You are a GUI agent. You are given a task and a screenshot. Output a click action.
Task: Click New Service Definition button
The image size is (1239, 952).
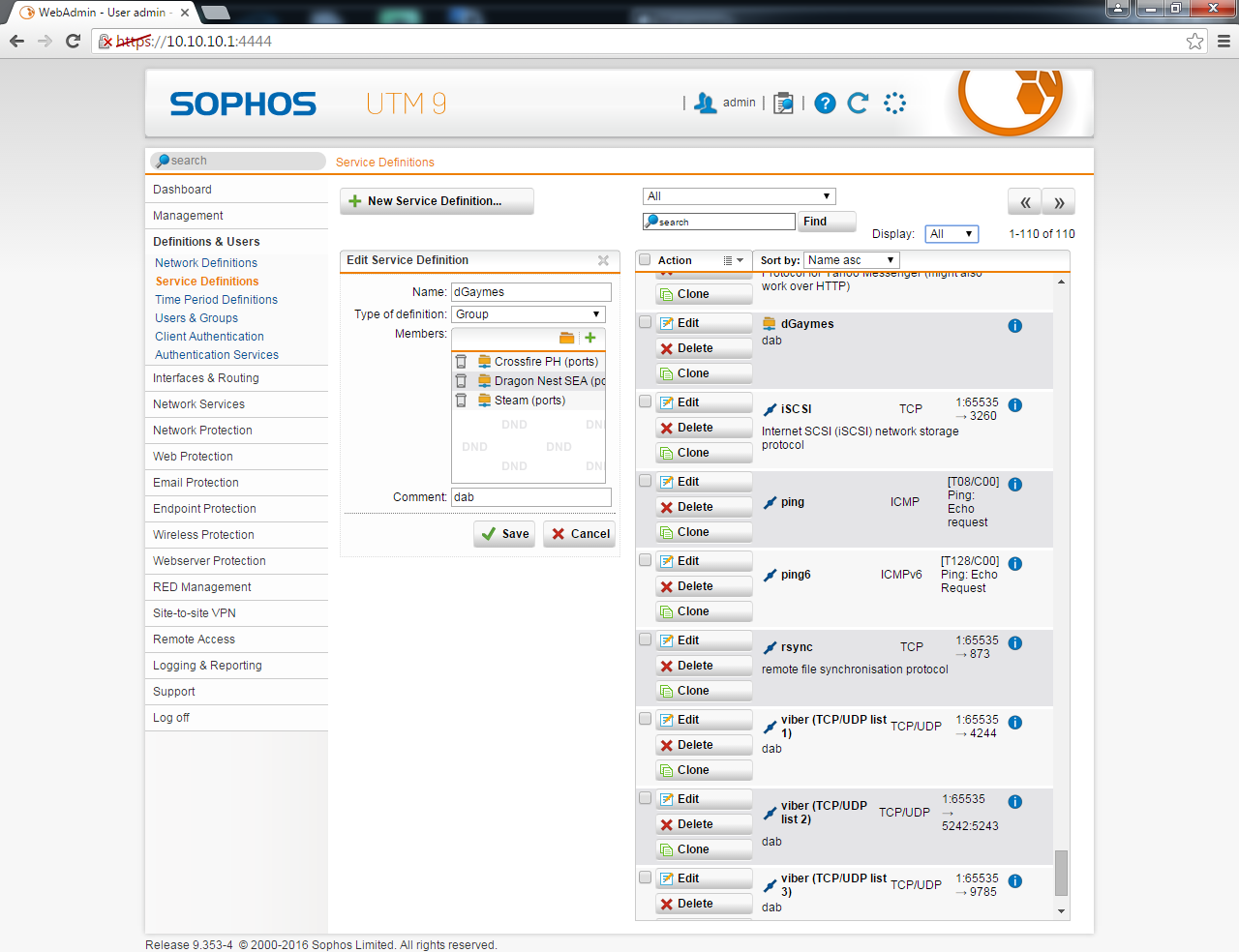[x=437, y=201]
